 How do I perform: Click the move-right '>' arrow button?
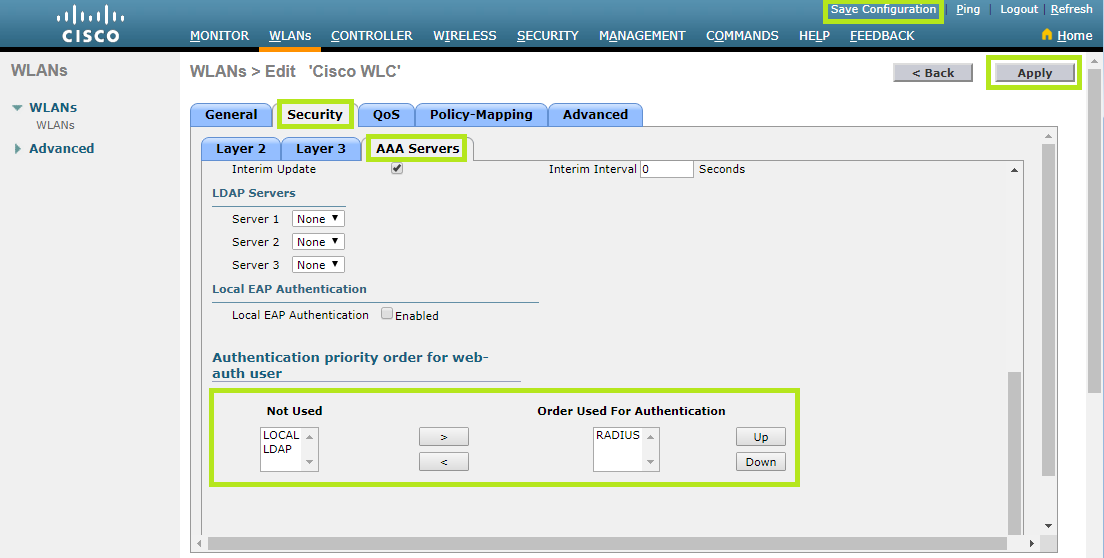[x=443, y=437]
